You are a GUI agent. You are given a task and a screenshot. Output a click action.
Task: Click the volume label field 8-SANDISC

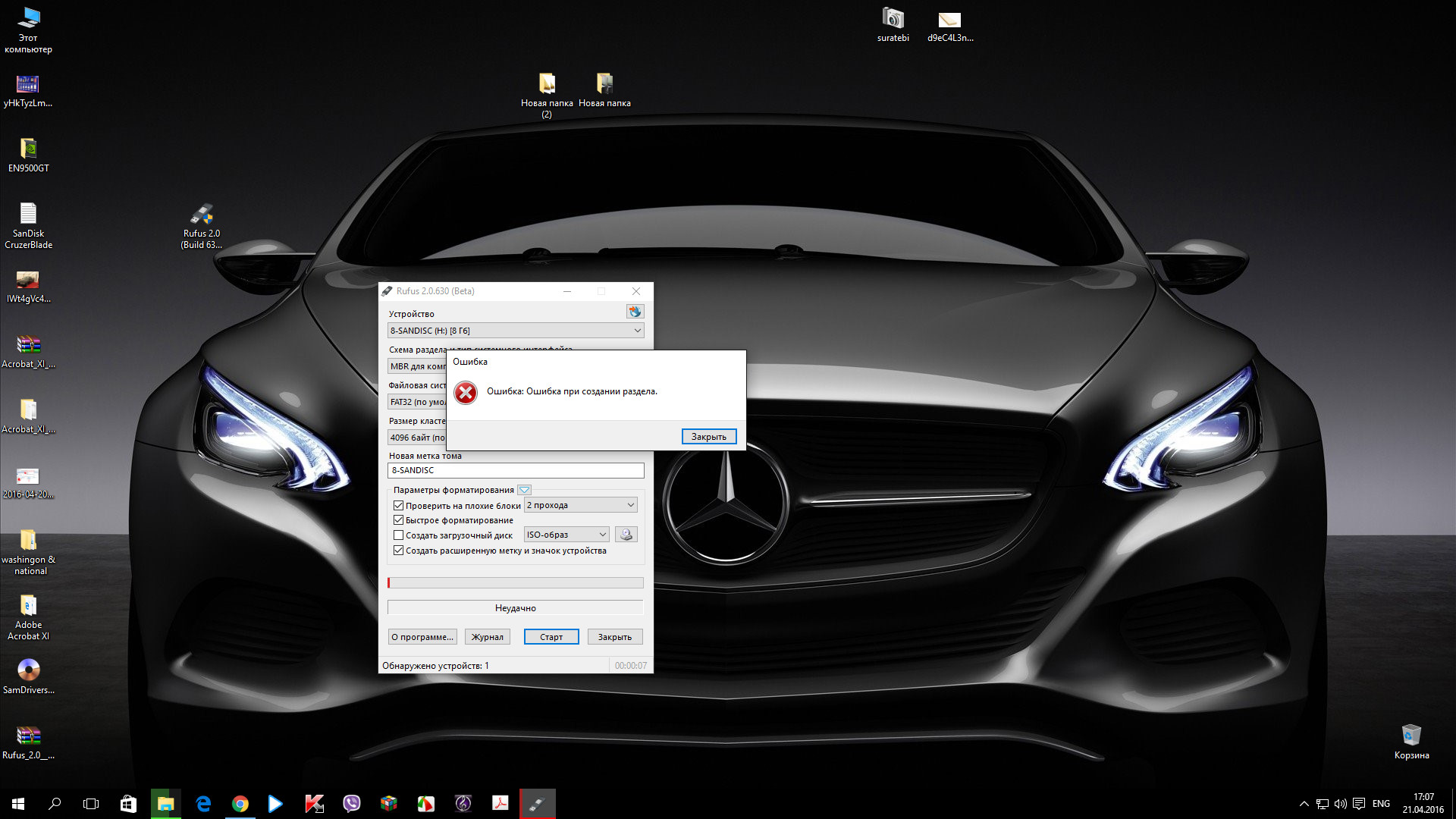pyautogui.click(x=516, y=470)
